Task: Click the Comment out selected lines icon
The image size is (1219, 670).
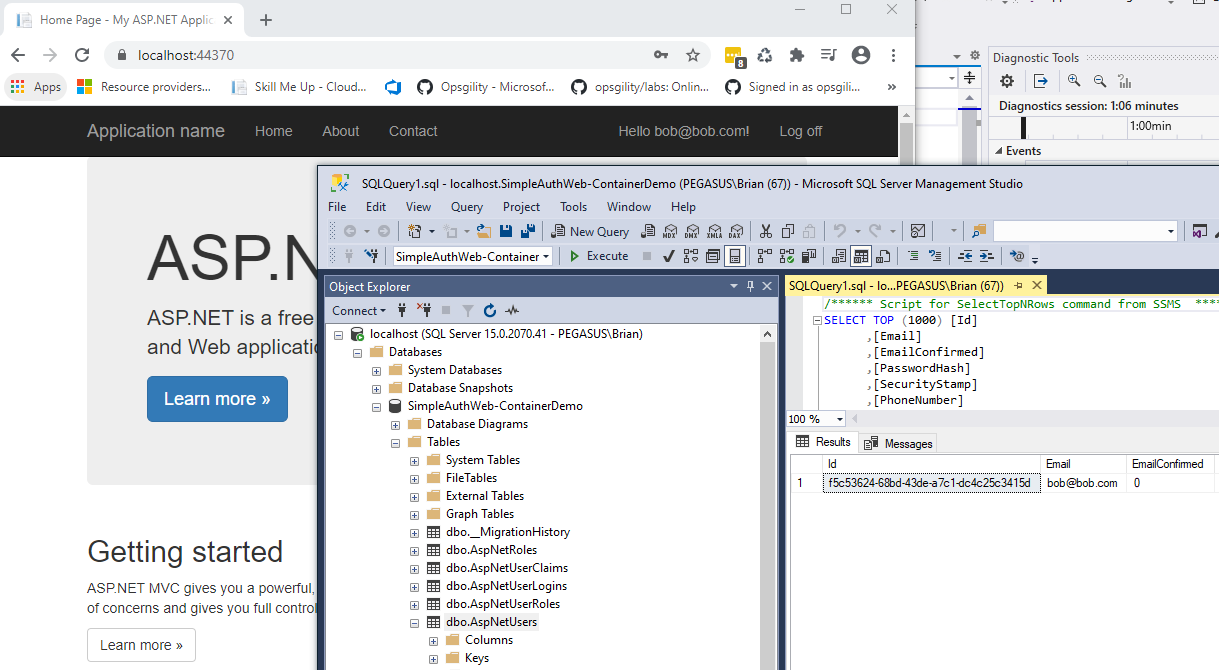Action: [913, 256]
